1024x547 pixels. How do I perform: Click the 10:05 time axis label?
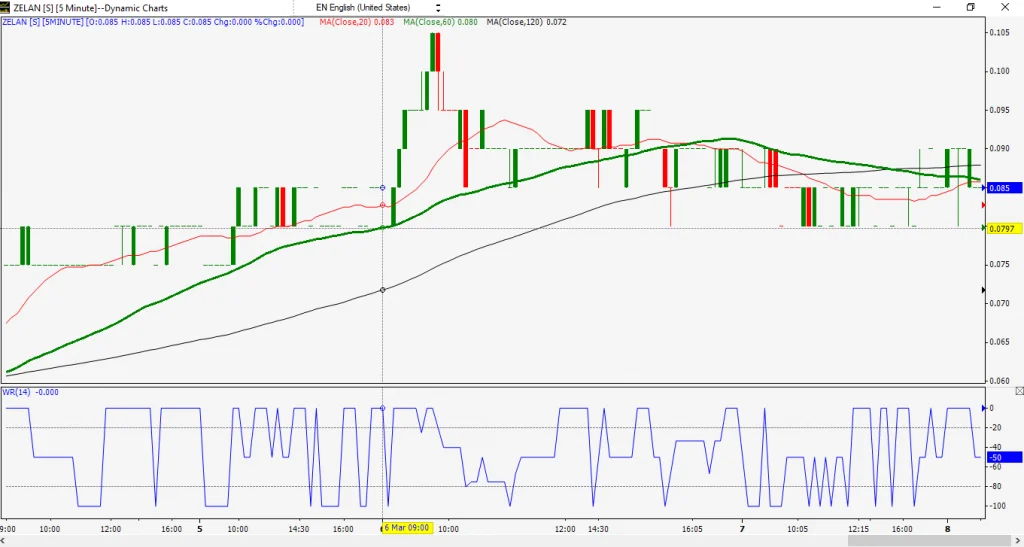click(x=797, y=528)
